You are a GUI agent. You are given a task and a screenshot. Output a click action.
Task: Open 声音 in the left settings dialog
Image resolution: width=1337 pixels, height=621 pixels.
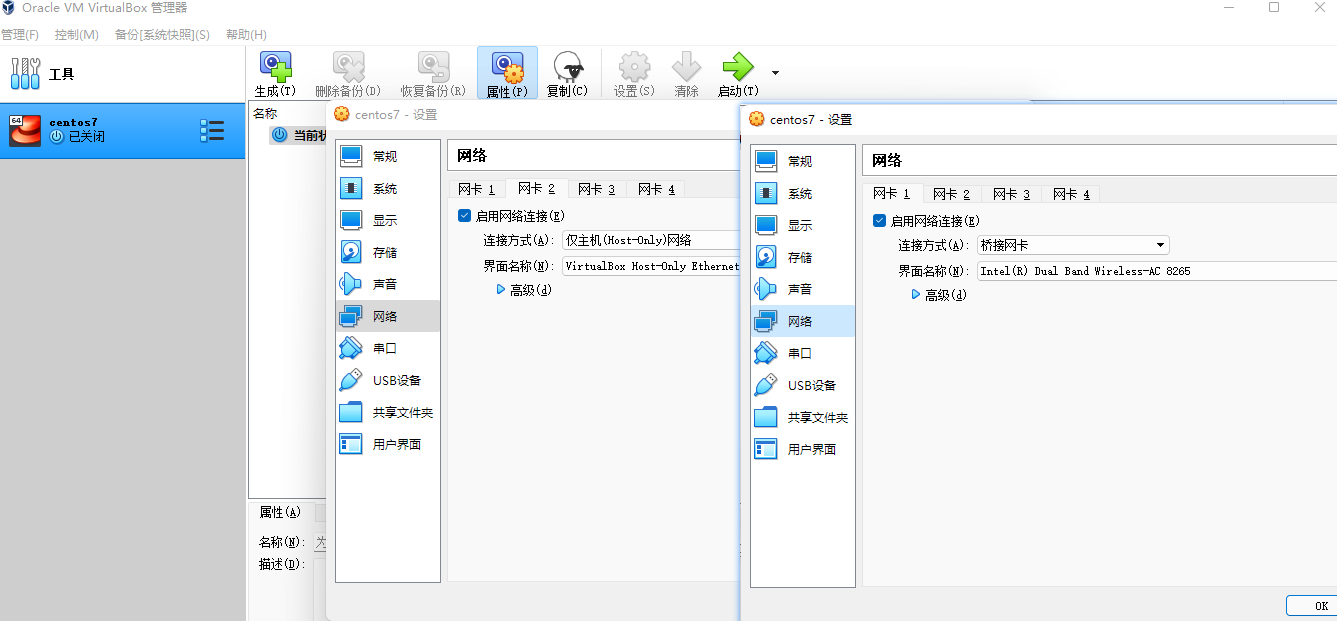(x=388, y=284)
